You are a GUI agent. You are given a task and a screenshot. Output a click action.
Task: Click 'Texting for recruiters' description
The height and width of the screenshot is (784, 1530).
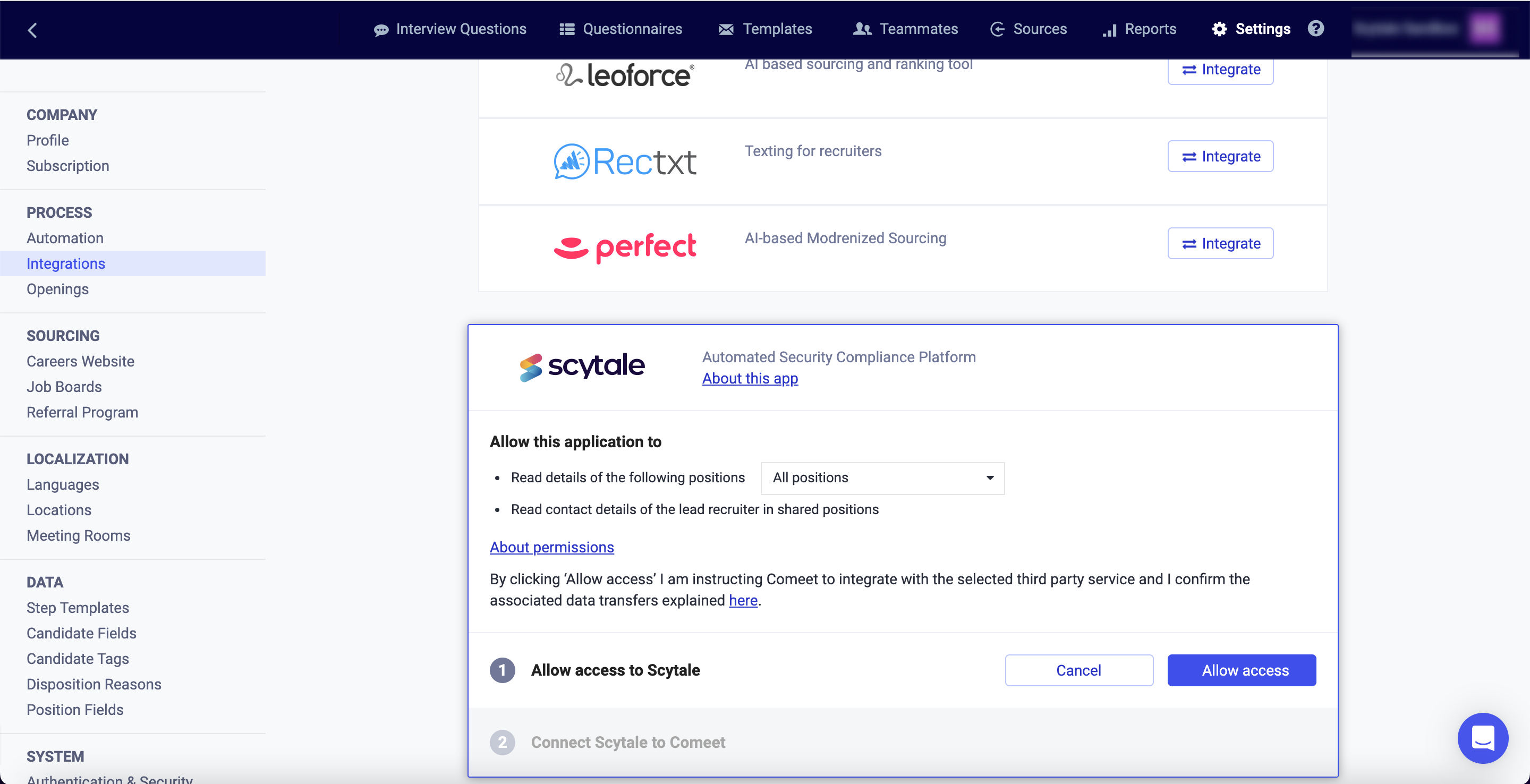tap(813, 151)
